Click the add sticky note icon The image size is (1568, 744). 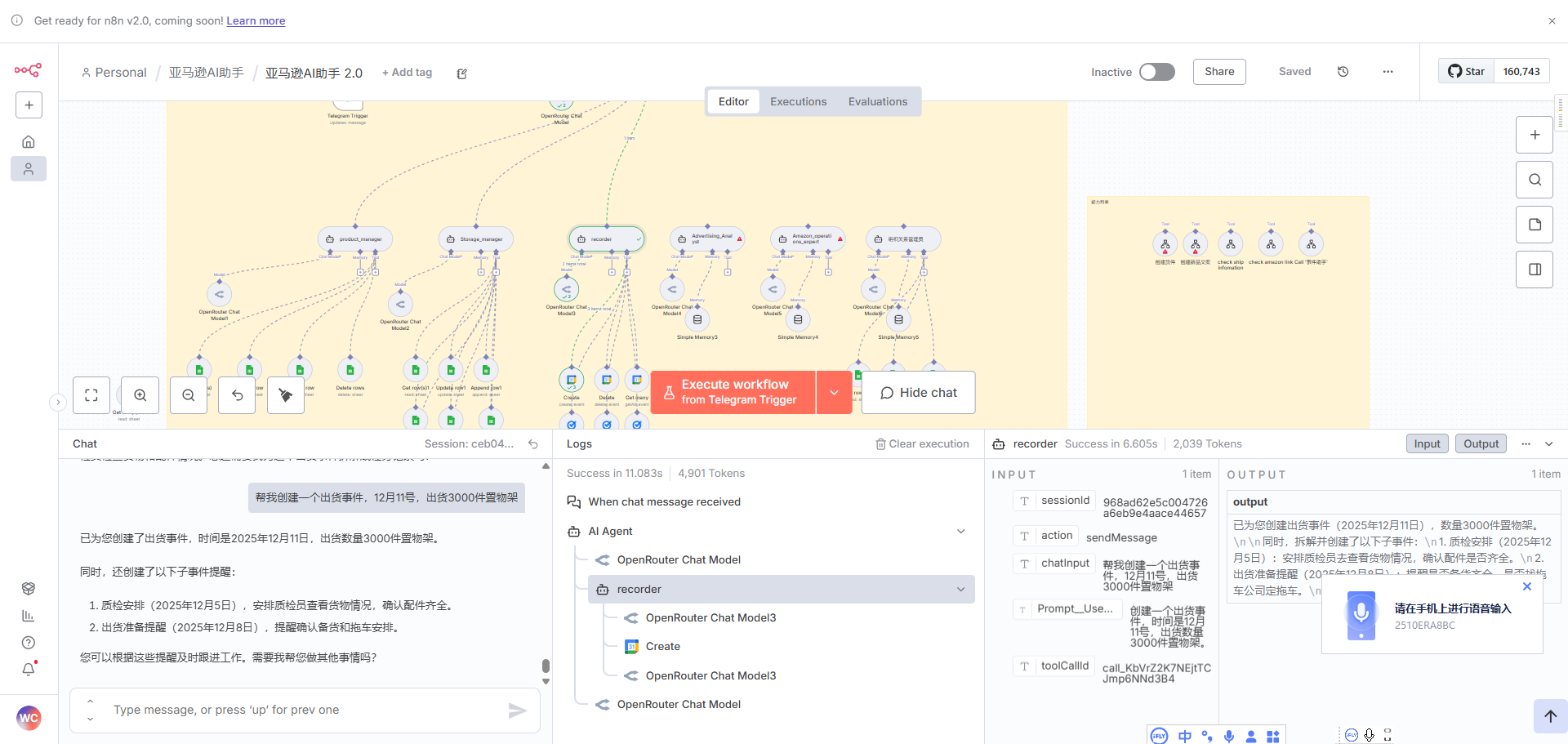[1535, 225]
